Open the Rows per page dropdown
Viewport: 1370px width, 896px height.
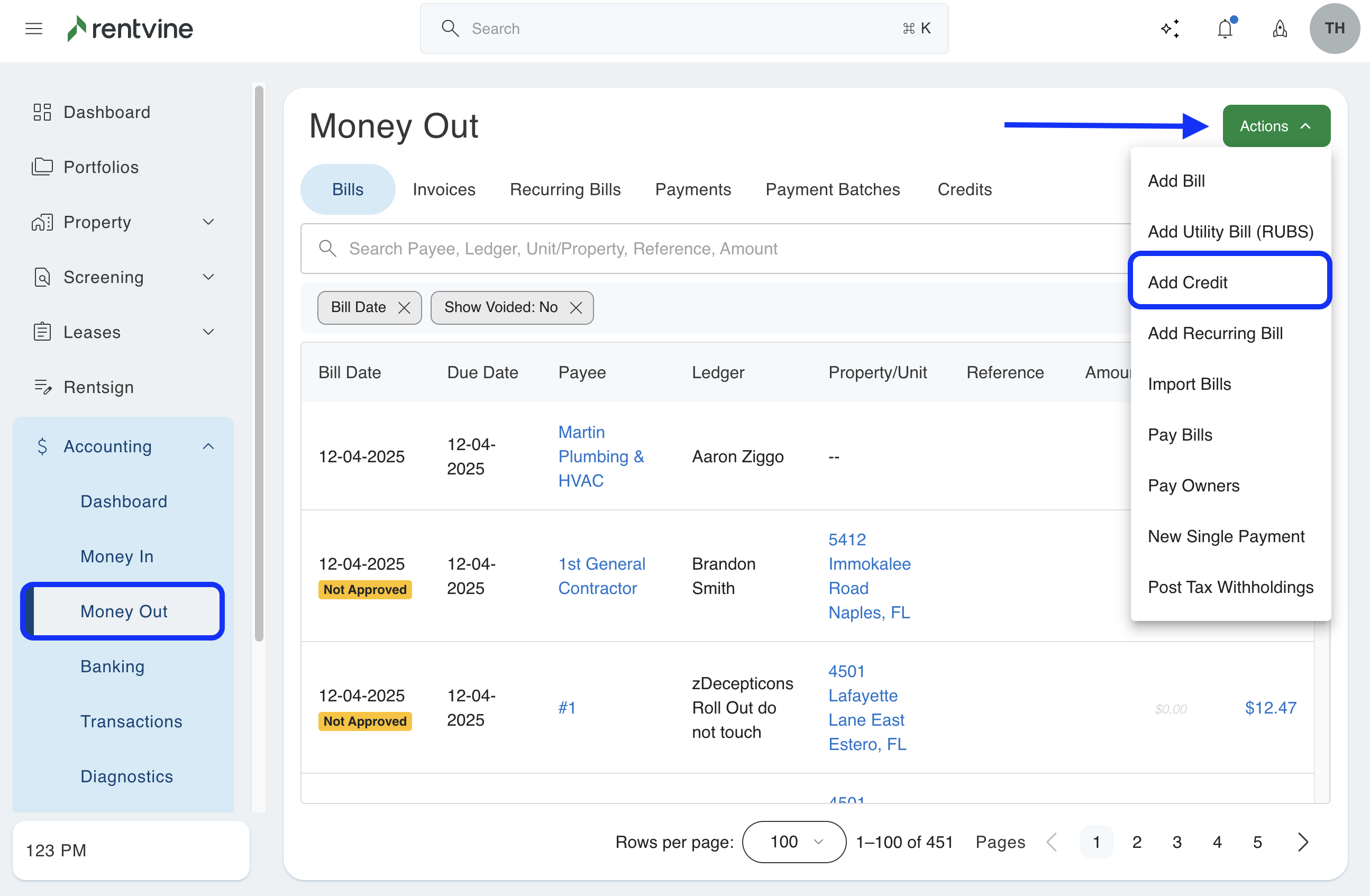click(794, 842)
